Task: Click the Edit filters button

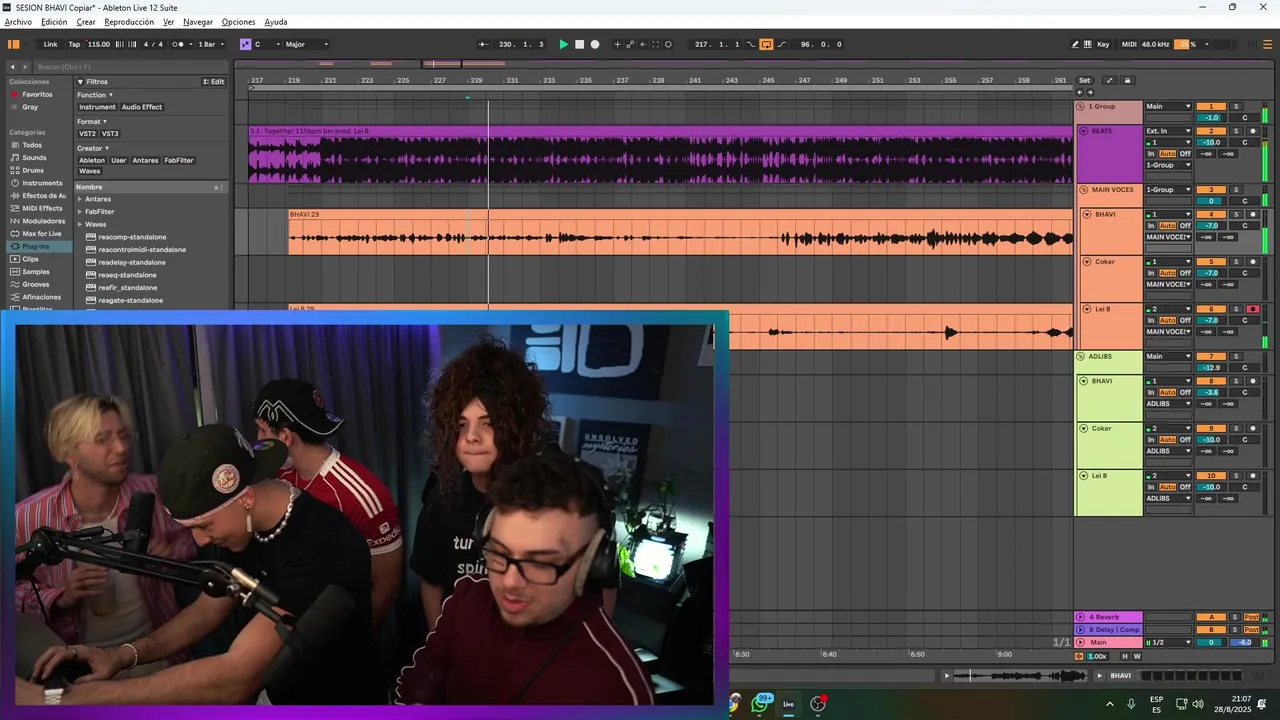Action: [x=214, y=82]
